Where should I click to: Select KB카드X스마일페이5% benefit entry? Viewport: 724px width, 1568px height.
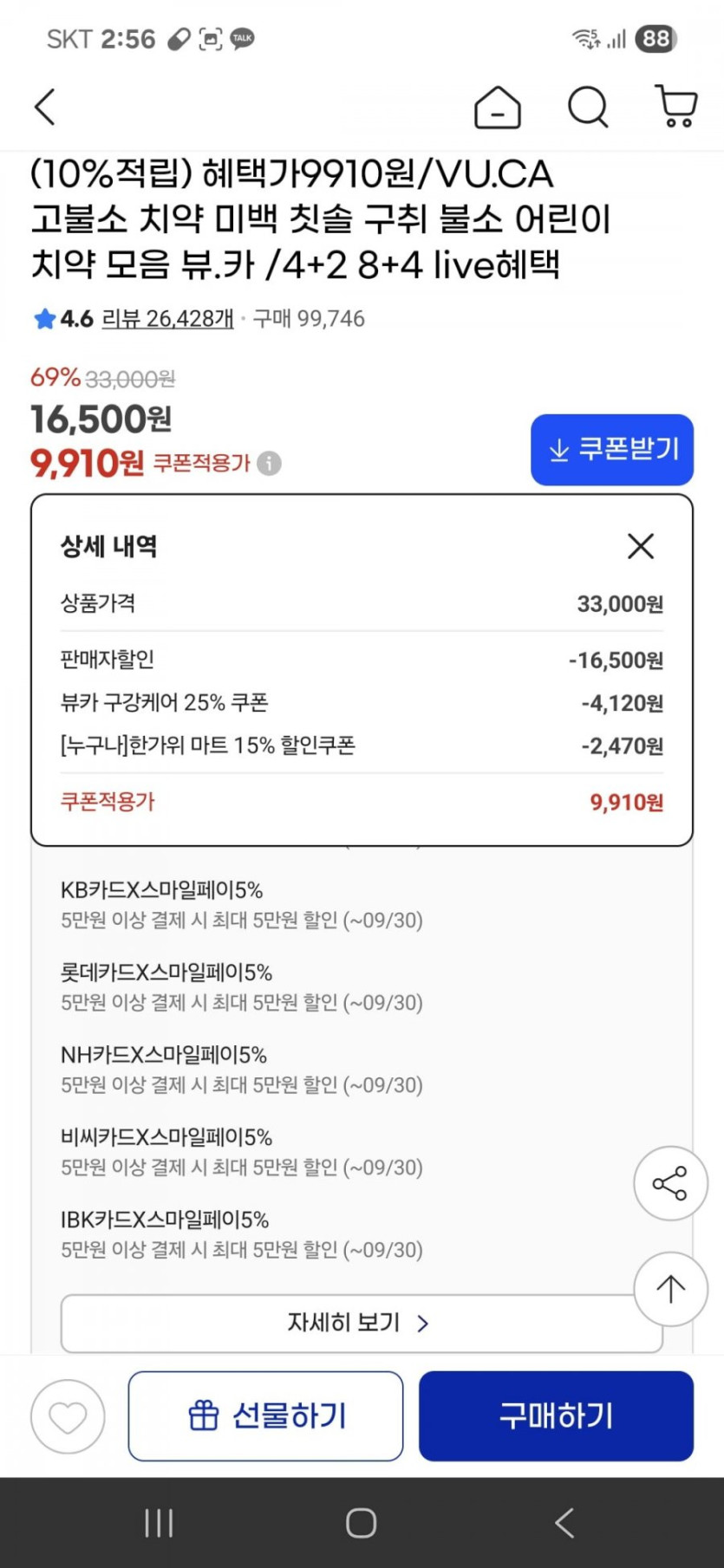click(x=161, y=890)
